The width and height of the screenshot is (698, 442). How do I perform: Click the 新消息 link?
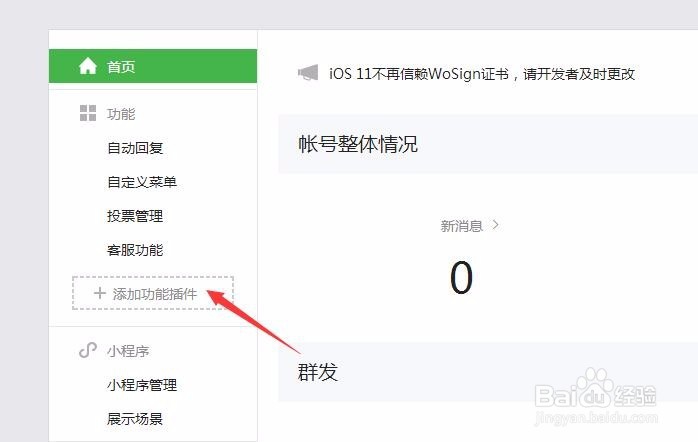(462, 226)
